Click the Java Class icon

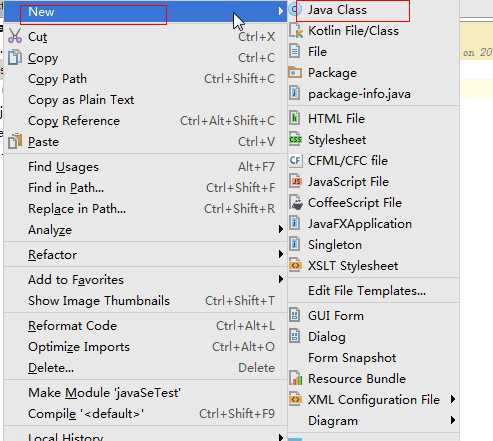[294, 10]
